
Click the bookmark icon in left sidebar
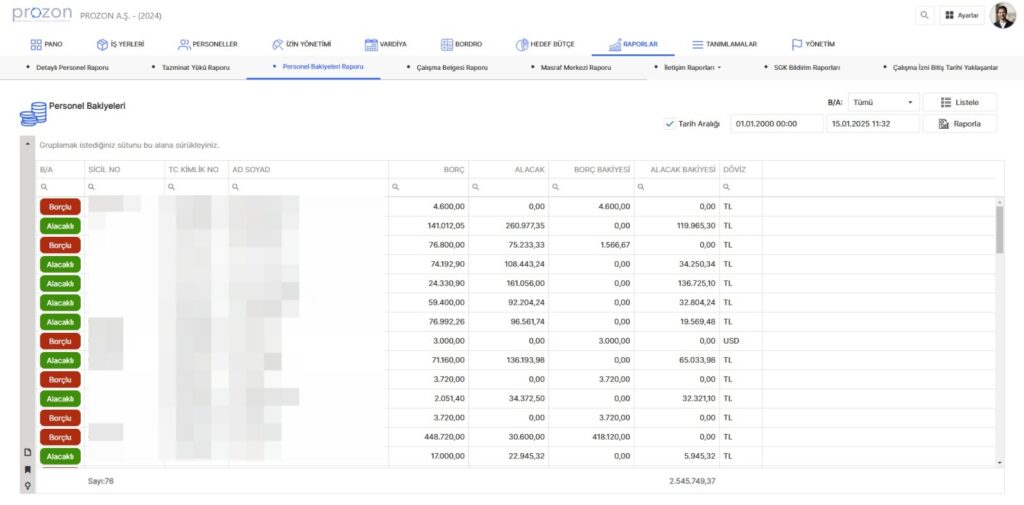(28, 469)
